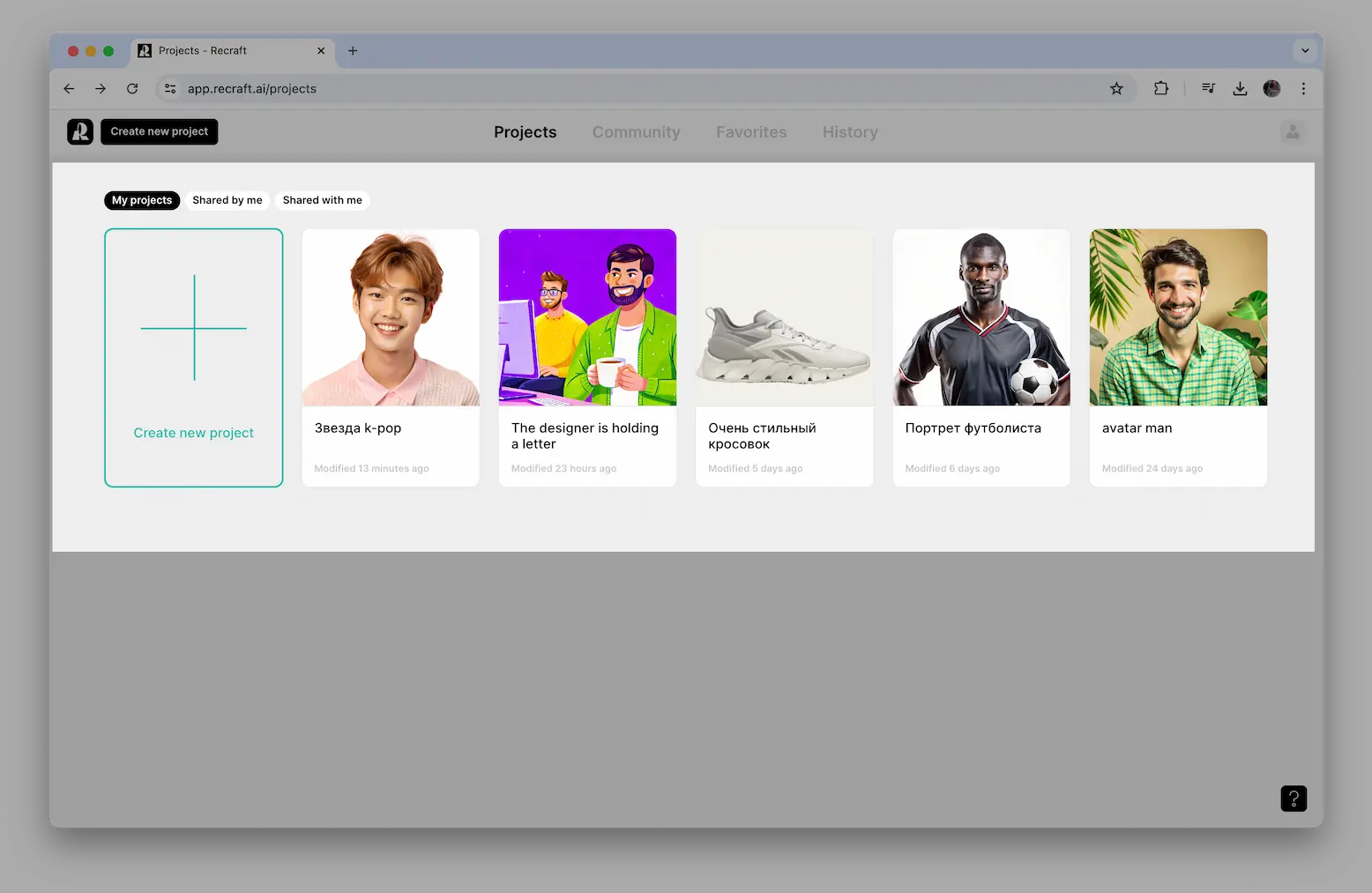Open Chrome three-dot menu
Image resolution: width=1372 pixels, height=893 pixels.
pyautogui.click(x=1303, y=89)
